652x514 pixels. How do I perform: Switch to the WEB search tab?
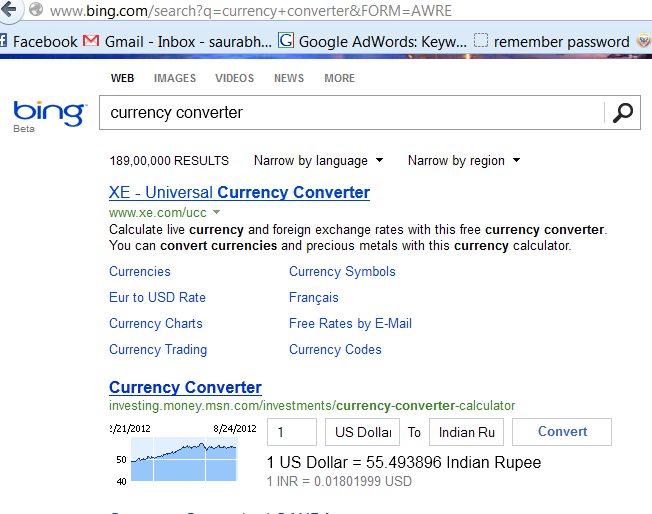click(122, 78)
